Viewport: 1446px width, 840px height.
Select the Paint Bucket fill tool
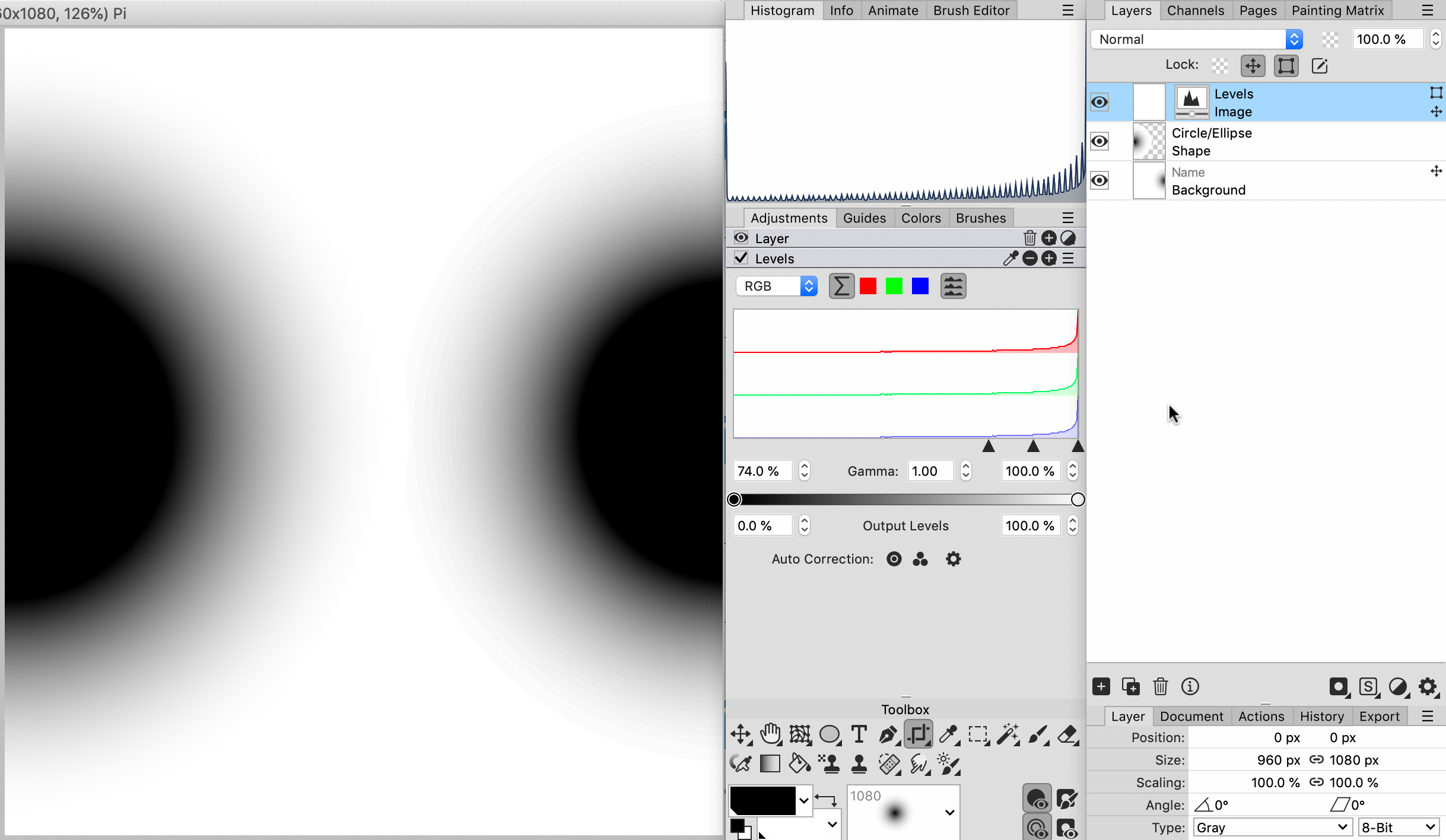(x=799, y=763)
